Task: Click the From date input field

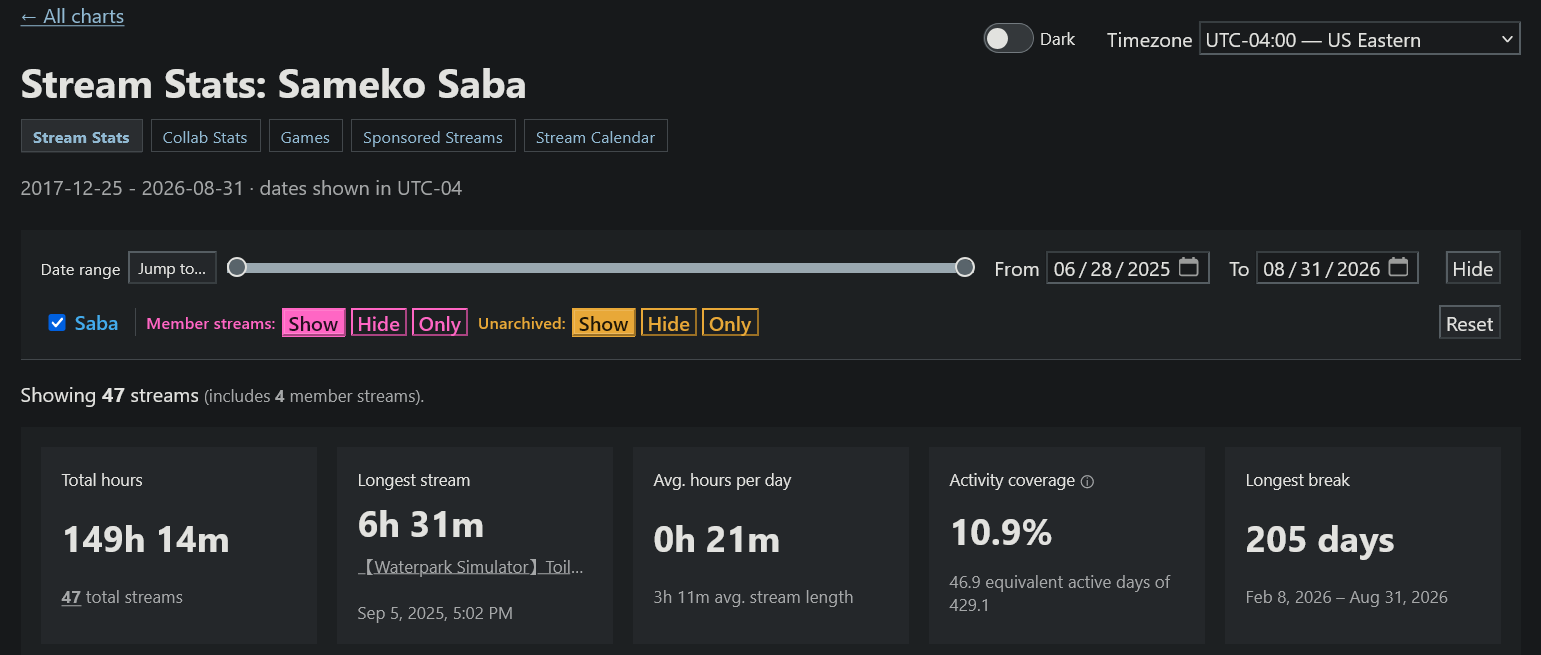Action: (x=1128, y=268)
